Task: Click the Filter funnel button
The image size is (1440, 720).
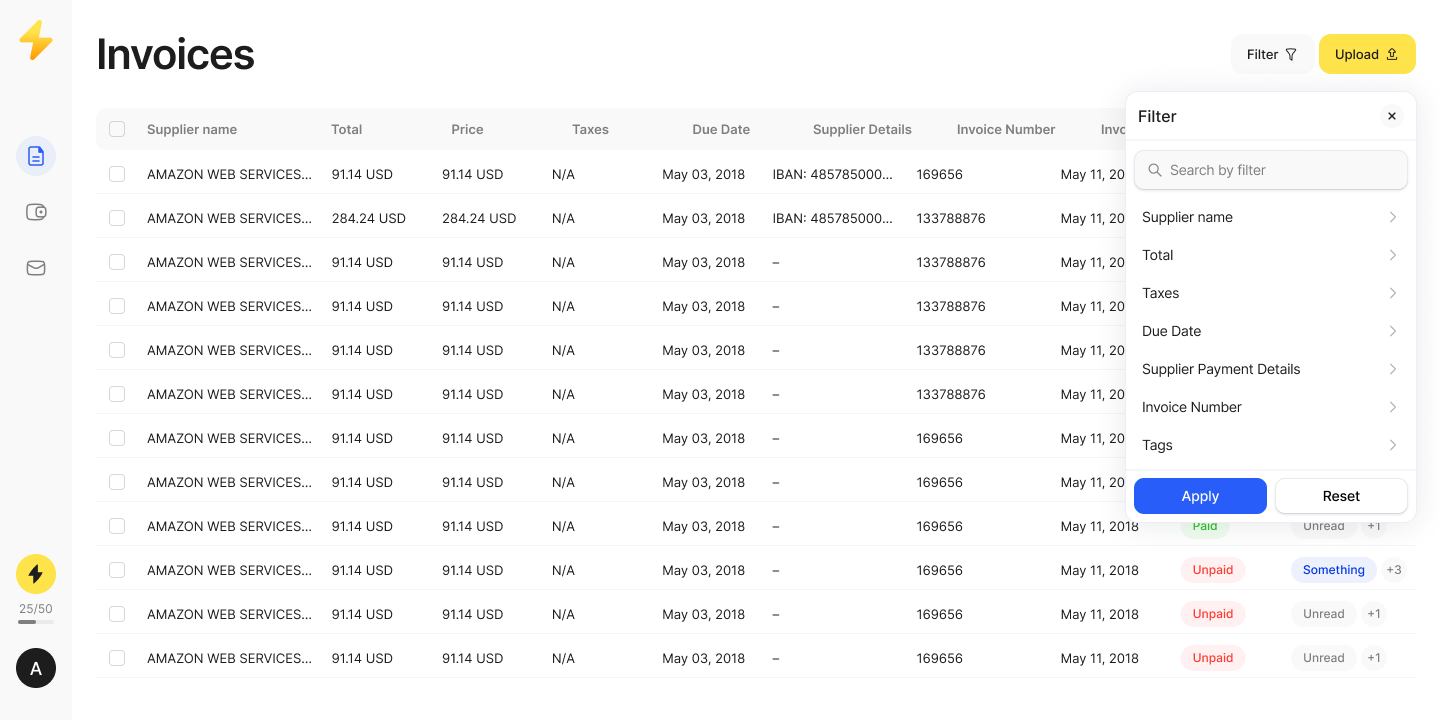Action: pos(1272,54)
